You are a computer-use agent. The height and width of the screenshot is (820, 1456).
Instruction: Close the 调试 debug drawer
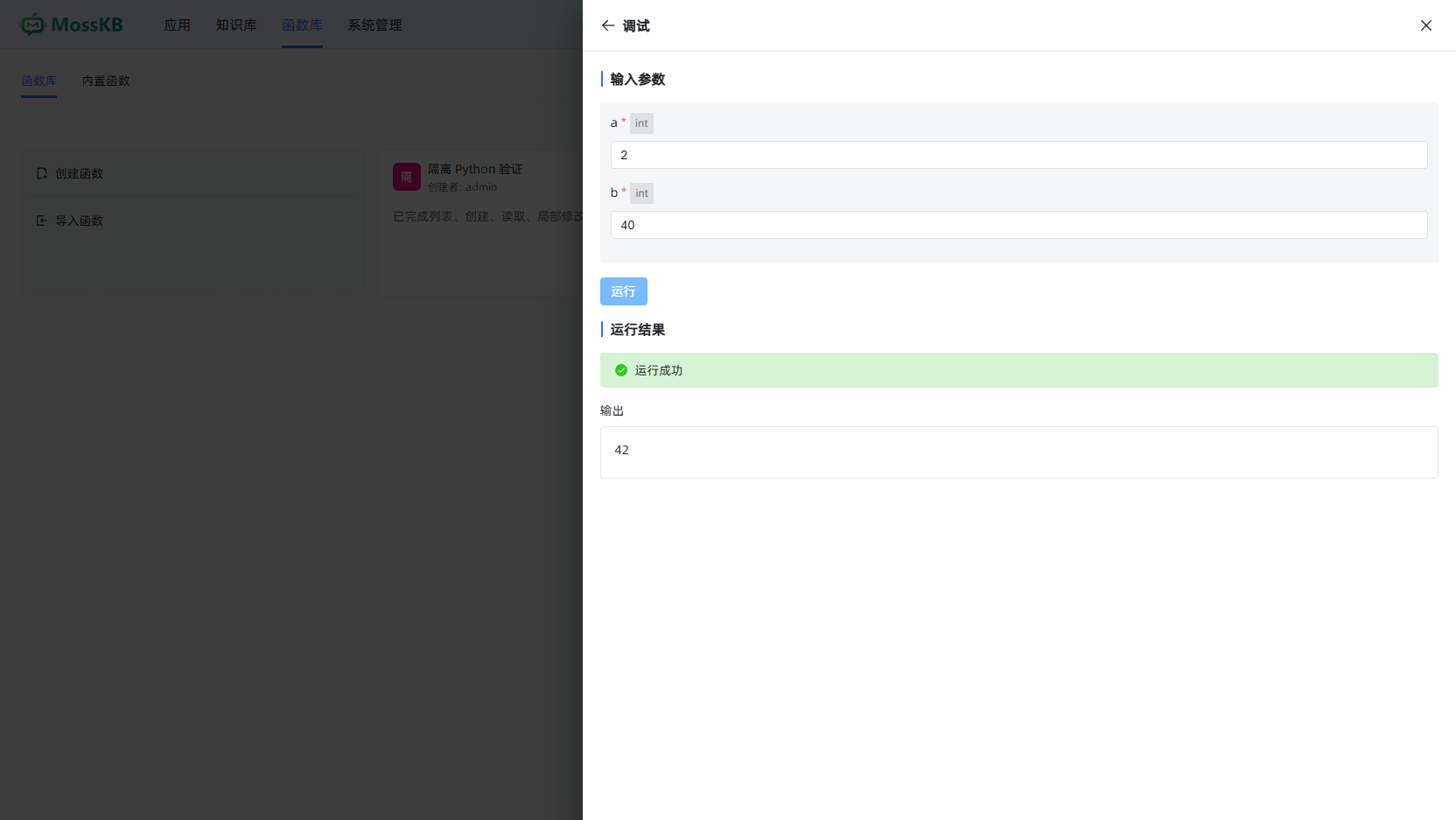coord(1426,25)
